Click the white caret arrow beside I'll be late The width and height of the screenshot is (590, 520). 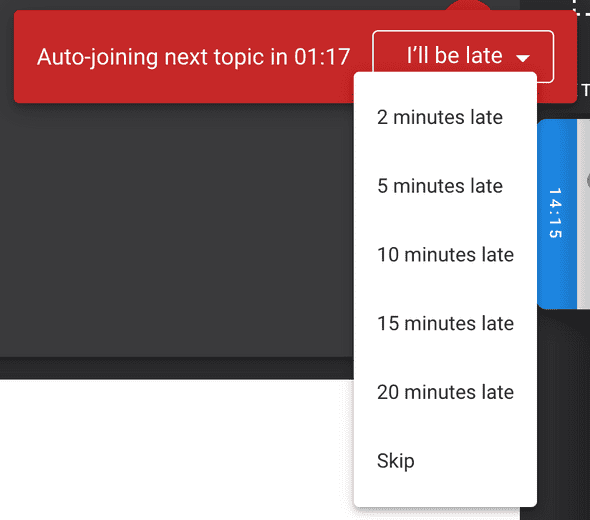pos(523,58)
